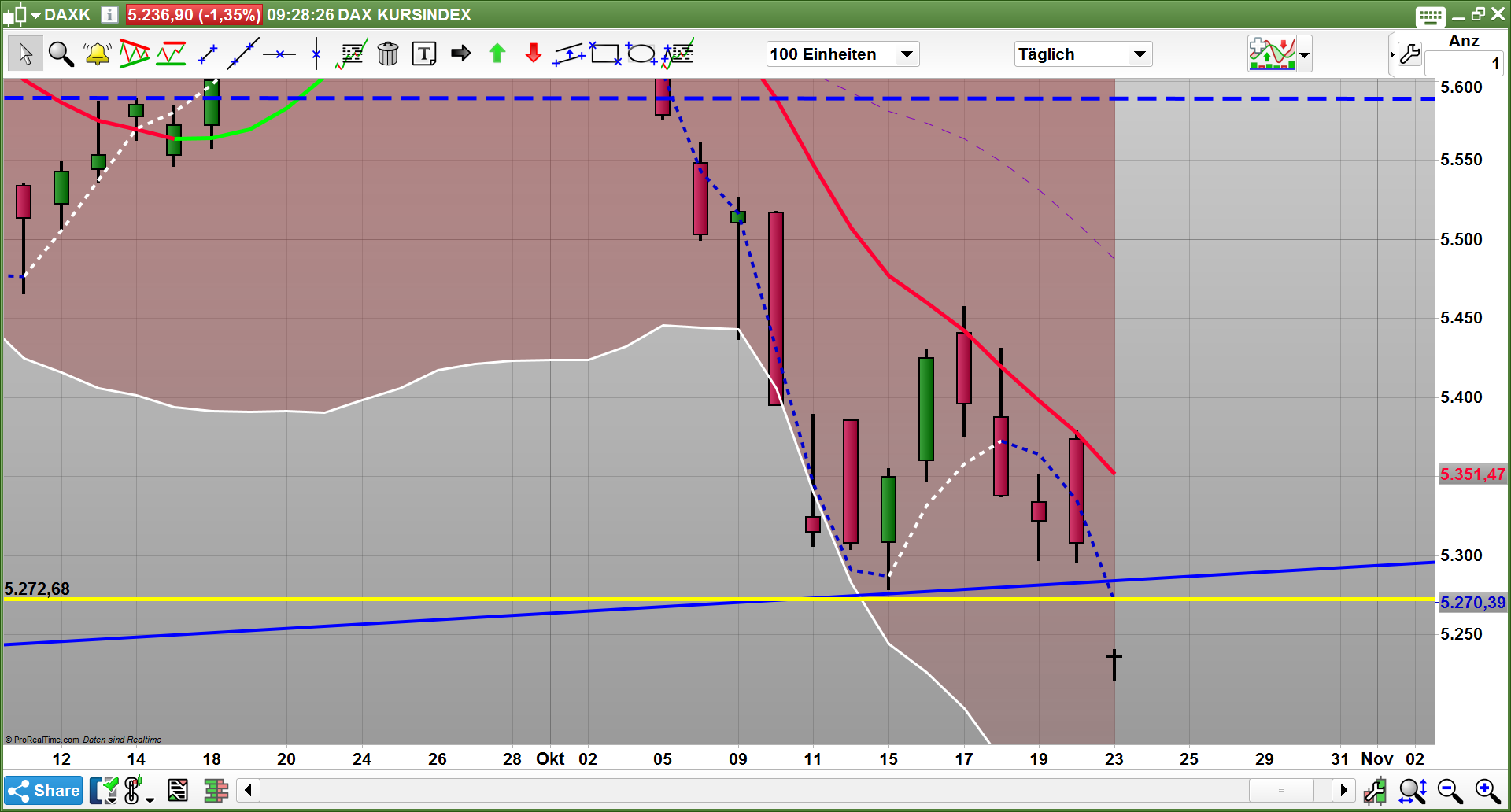This screenshot has width=1511, height=812.
Task: Place a green up arrow marker
Action: (497, 53)
